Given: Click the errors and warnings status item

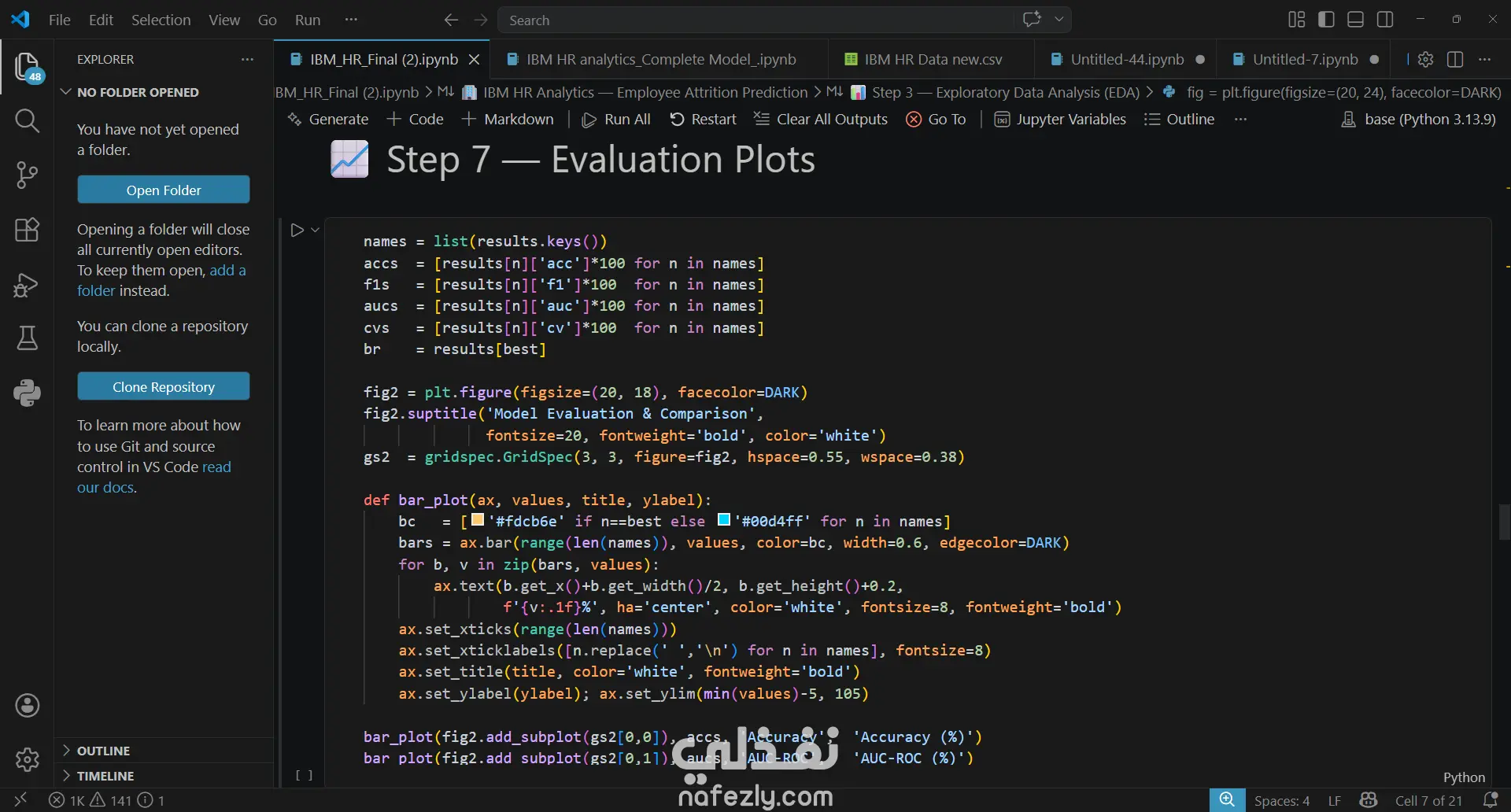Looking at the screenshot, I should 106,800.
